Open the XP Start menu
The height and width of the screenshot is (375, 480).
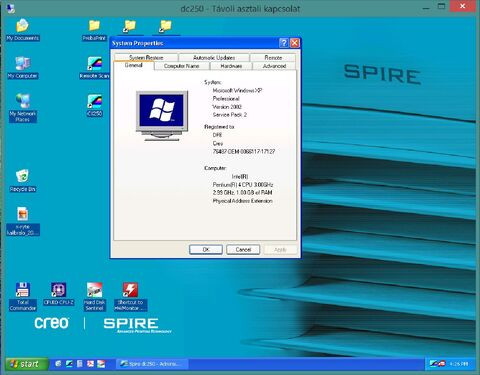point(27,364)
